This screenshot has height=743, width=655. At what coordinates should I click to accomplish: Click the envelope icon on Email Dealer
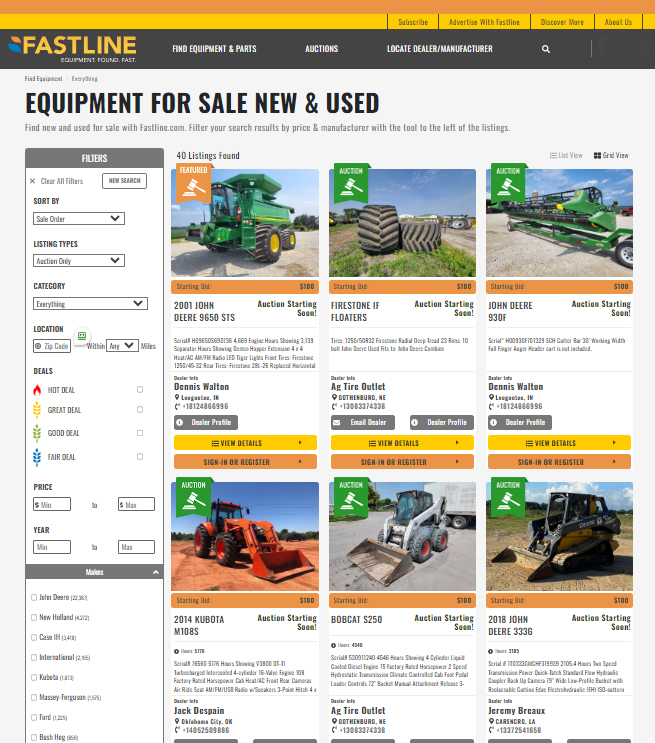pos(337,422)
